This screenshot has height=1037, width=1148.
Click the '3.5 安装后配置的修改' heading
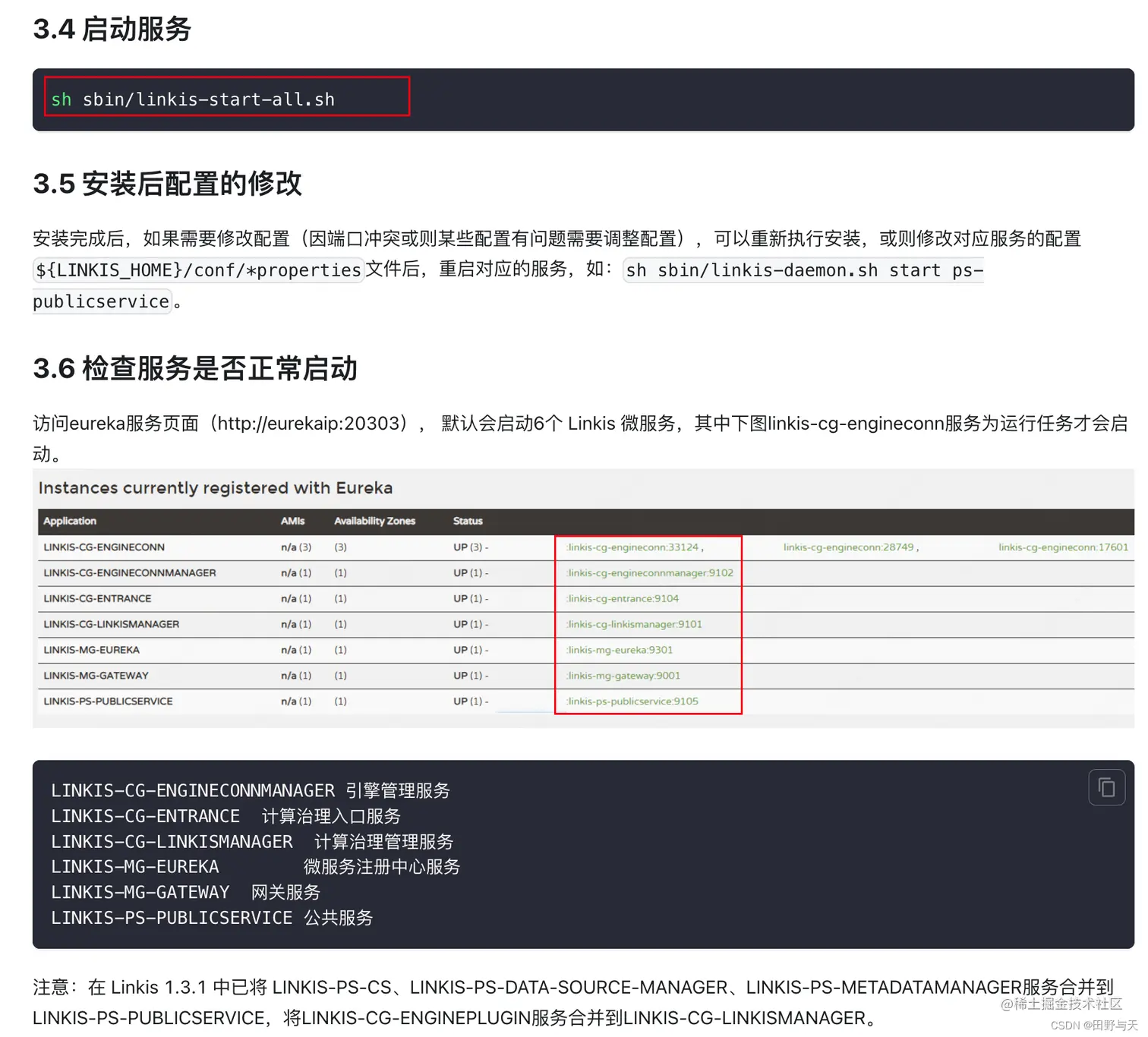tap(168, 184)
